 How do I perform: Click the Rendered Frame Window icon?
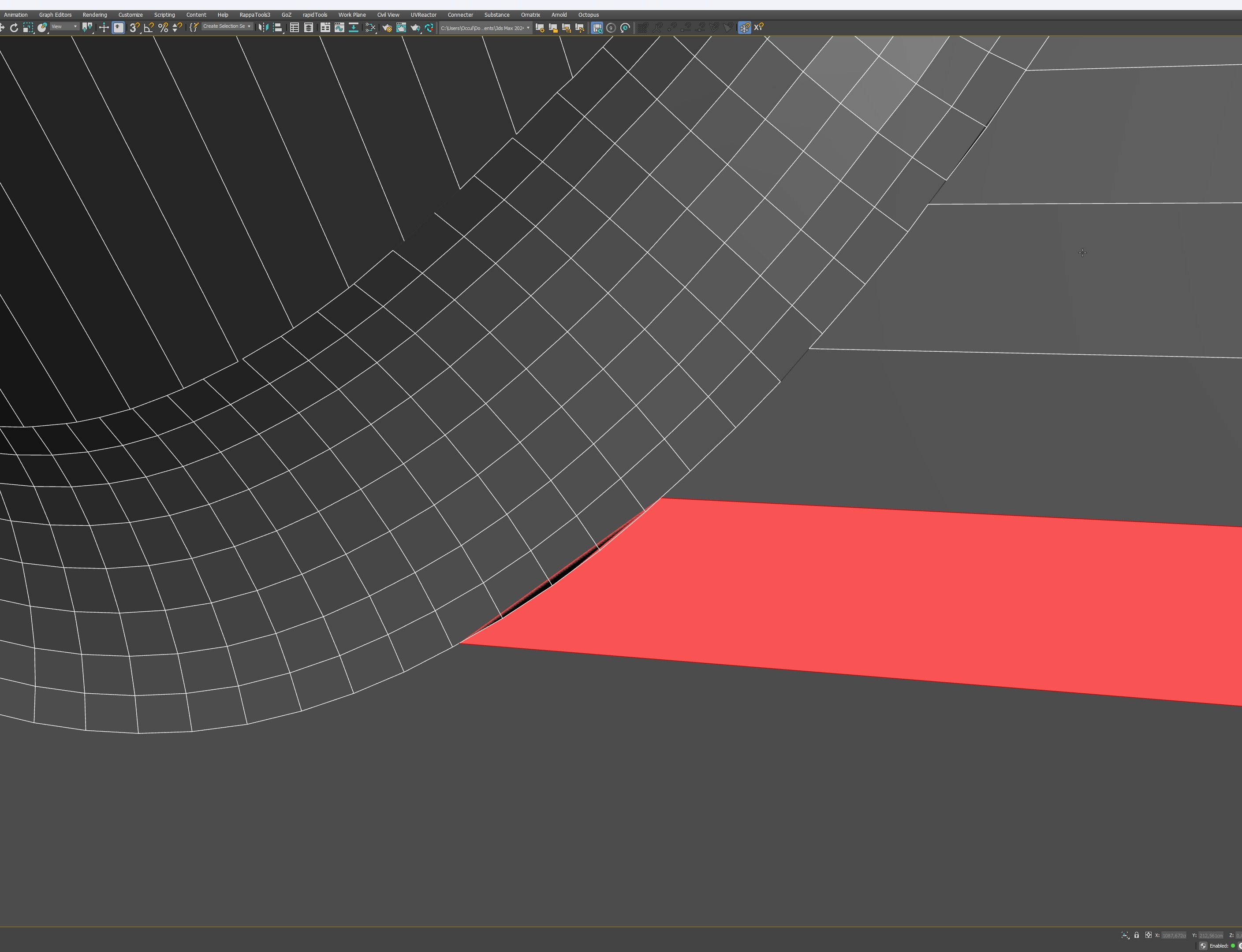click(x=401, y=27)
